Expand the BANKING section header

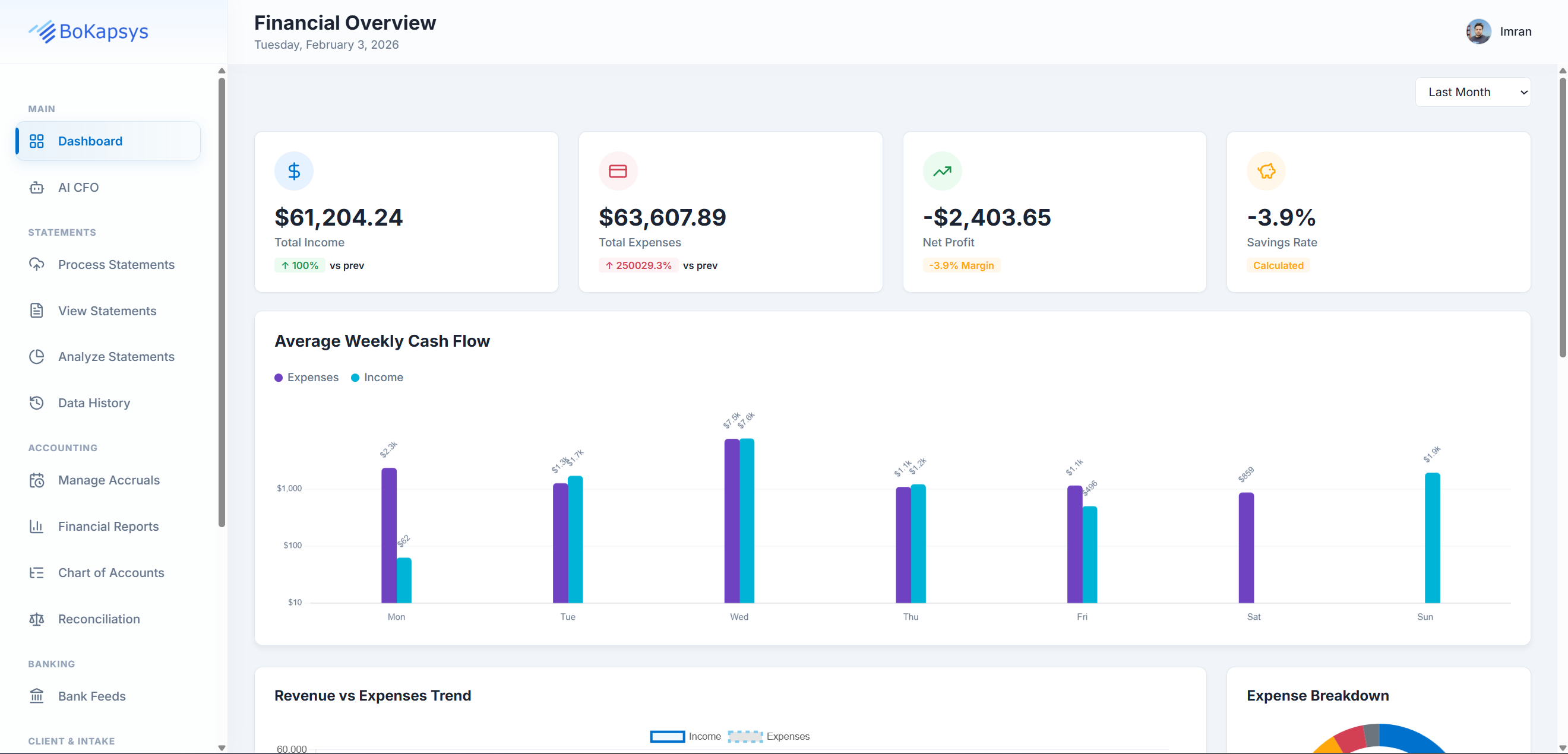point(52,663)
